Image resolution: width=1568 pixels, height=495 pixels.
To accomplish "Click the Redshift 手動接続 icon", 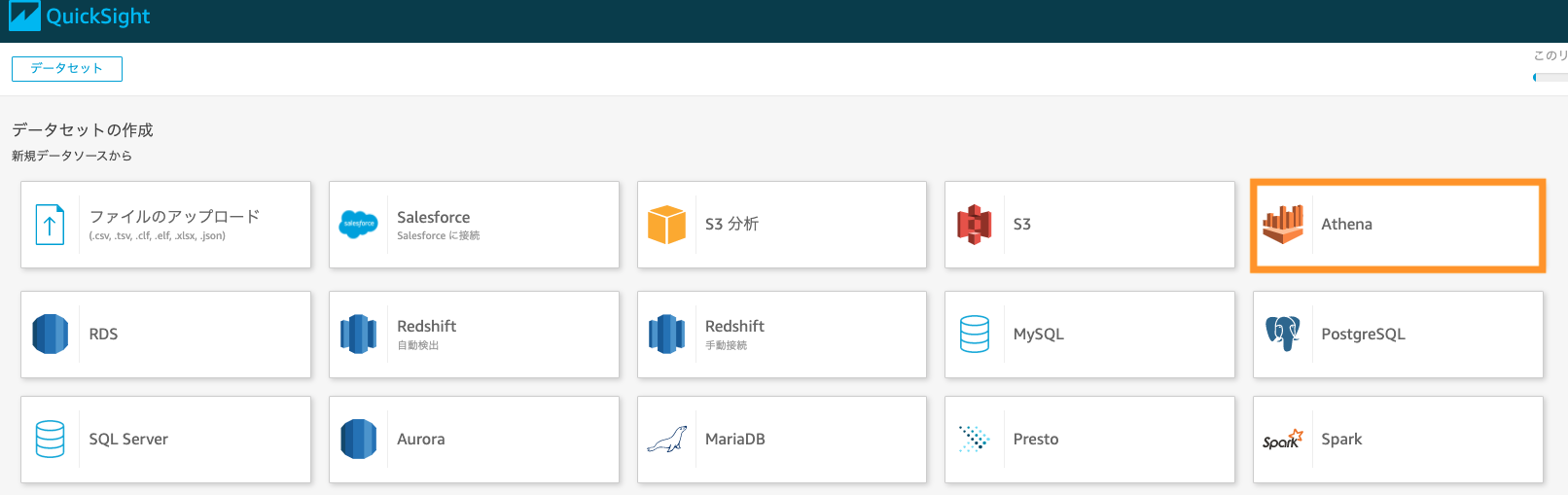I will click(666, 334).
